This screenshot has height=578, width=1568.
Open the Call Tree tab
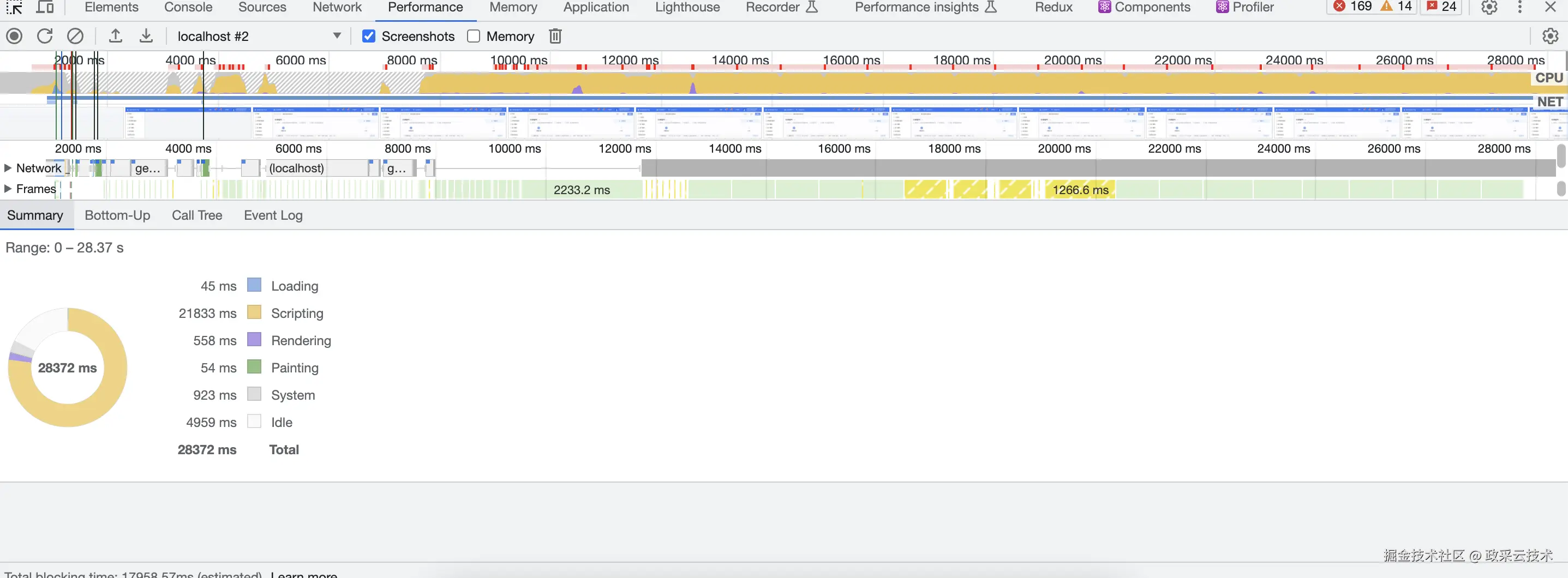[x=197, y=215]
